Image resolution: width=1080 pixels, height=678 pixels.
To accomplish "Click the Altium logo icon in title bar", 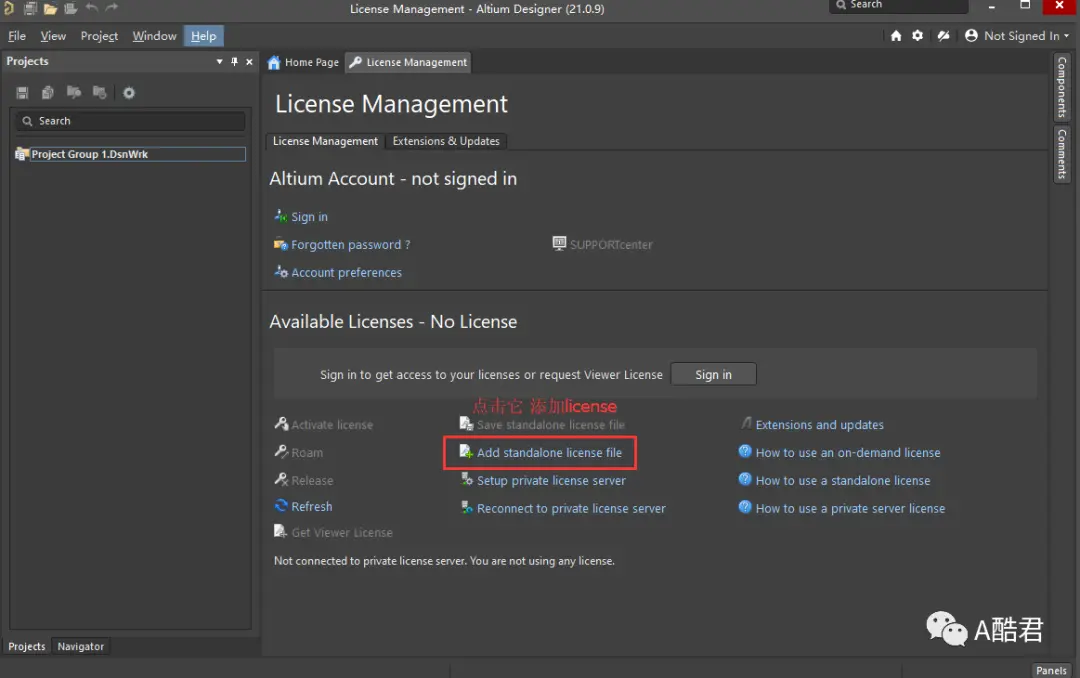I will point(9,8).
